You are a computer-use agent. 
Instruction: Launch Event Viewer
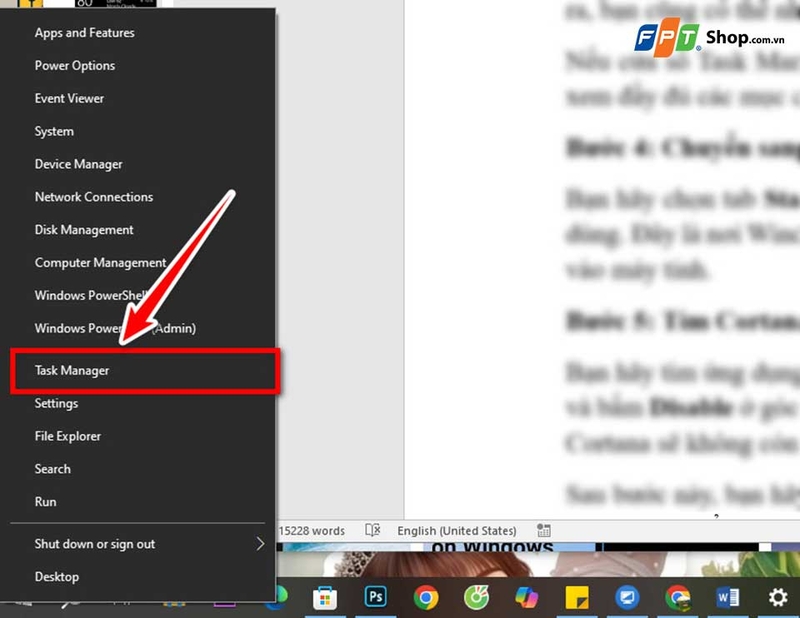pyautogui.click(x=138, y=98)
